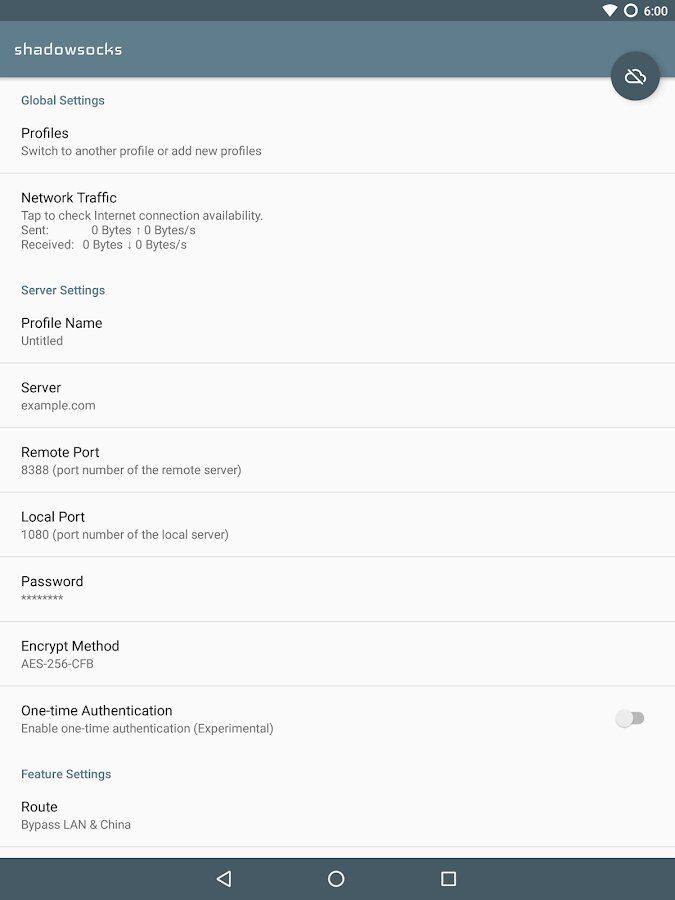
Task: Tap the Android back navigation icon
Action: 224,878
